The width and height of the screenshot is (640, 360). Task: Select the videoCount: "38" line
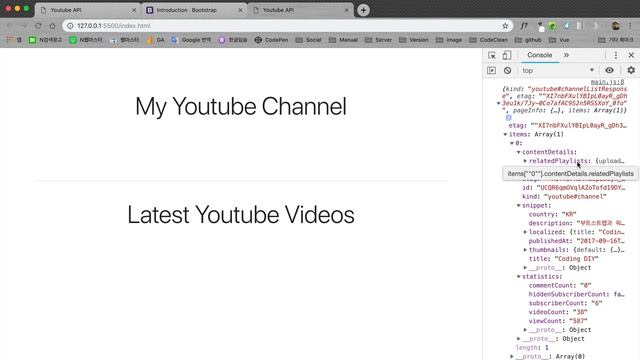[558, 312]
